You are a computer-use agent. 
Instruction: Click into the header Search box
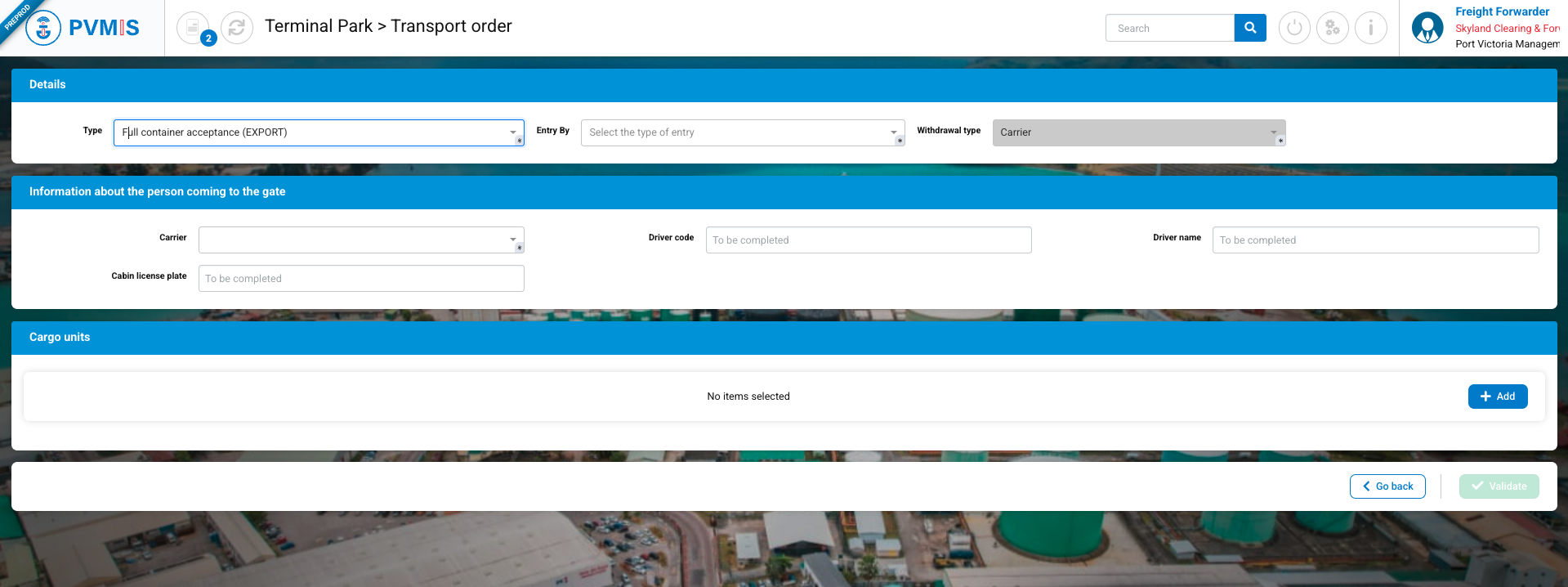pyautogui.click(x=1170, y=28)
